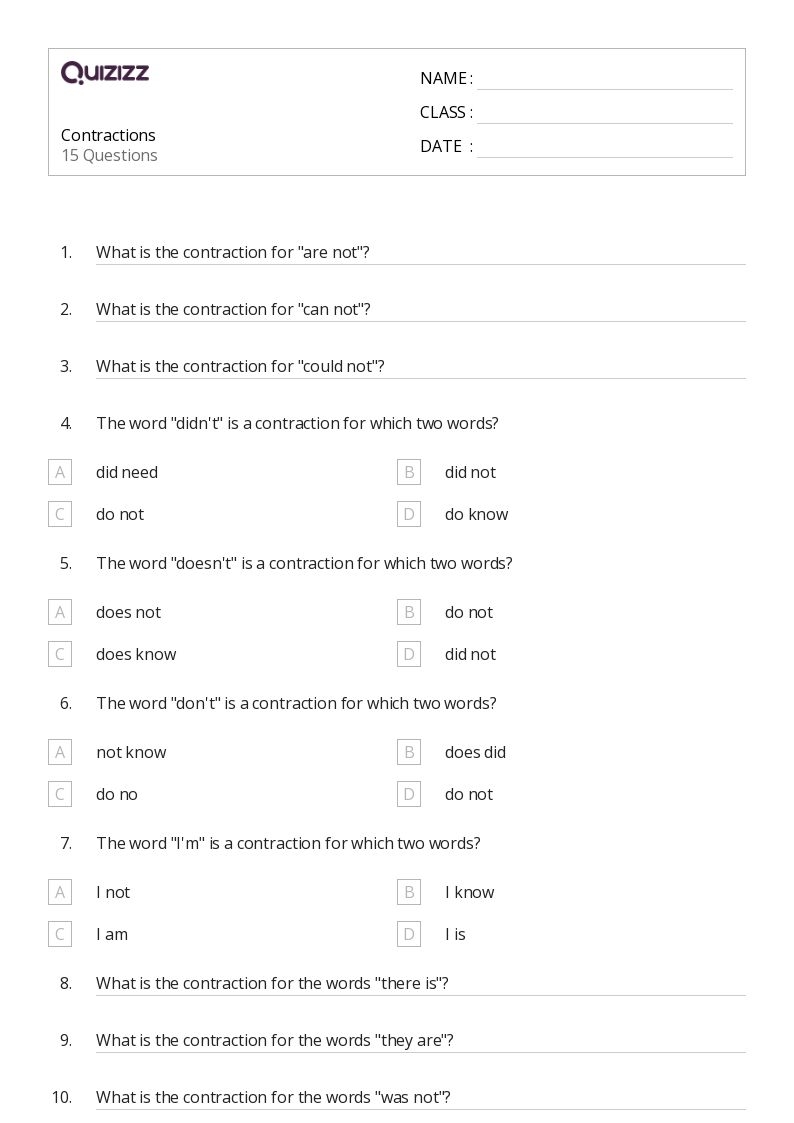The width and height of the screenshot is (794, 1123).
Task: Select option A 'does not' for question 5
Action: tap(60, 612)
